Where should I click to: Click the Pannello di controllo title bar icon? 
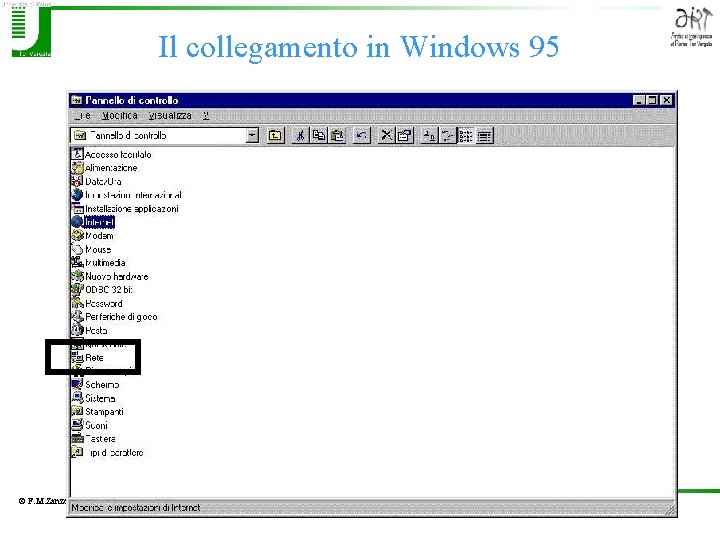tap(77, 100)
